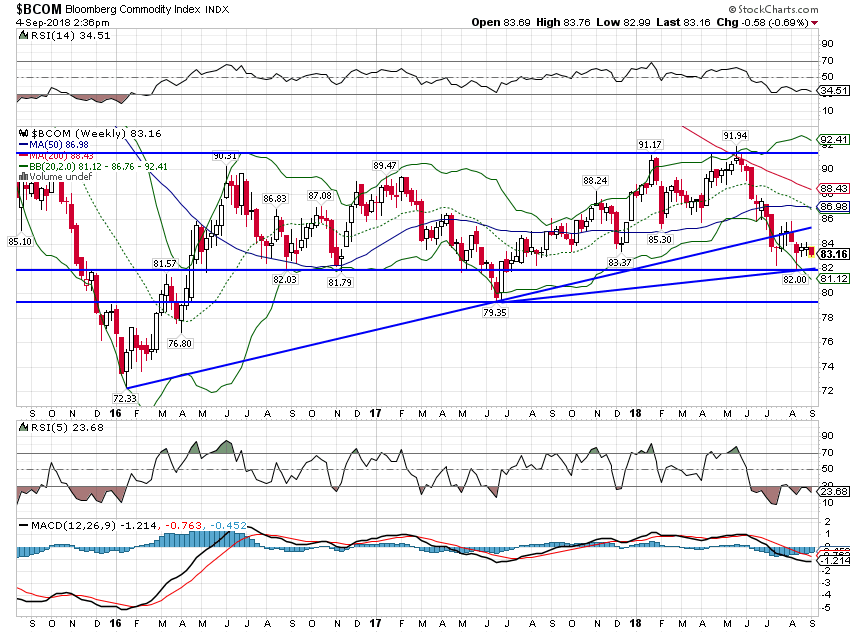Click the blue -0.452 MACD histogram value

click(x=228, y=526)
